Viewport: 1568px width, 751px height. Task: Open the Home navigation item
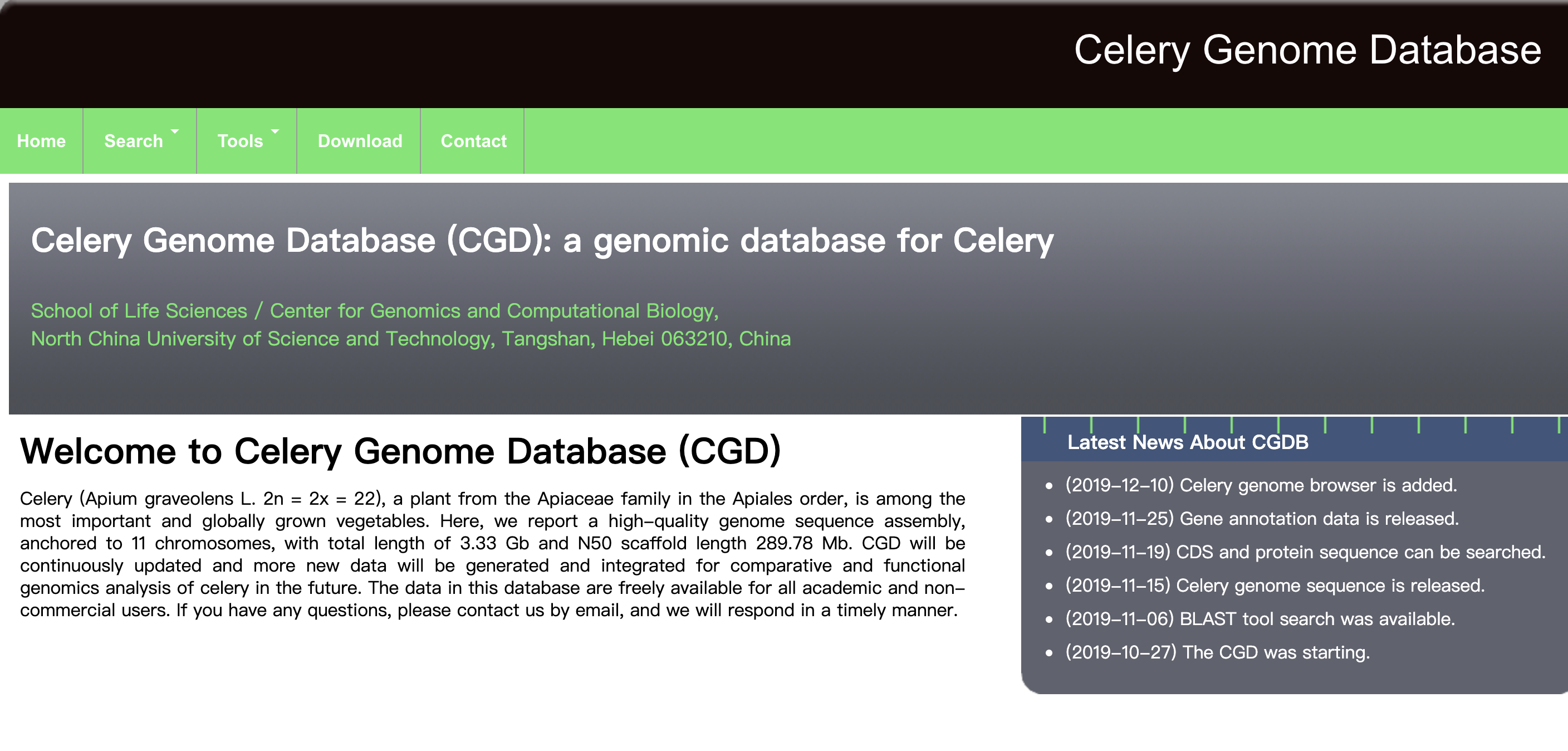click(41, 141)
